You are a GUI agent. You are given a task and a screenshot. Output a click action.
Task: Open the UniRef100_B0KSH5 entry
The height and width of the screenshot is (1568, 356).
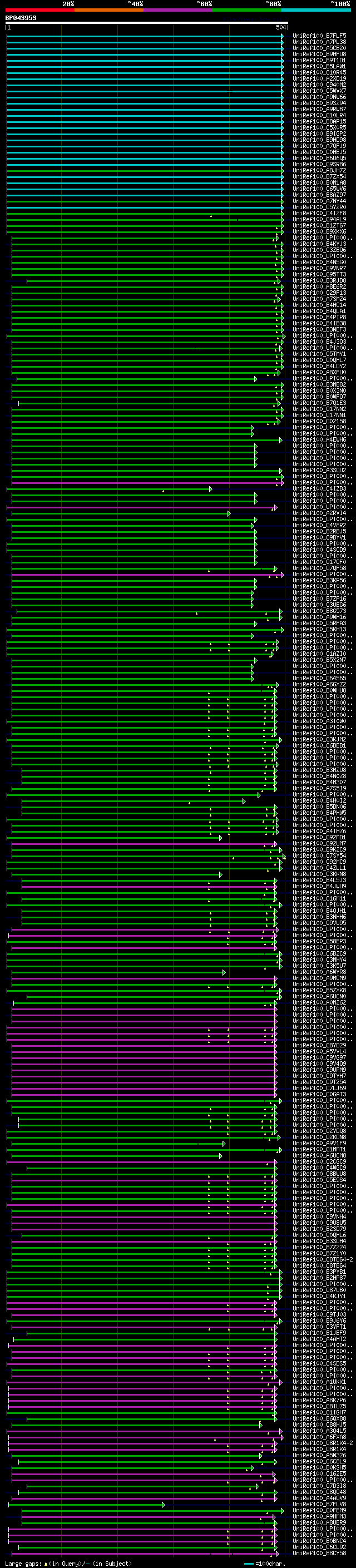coord(319,1467)
